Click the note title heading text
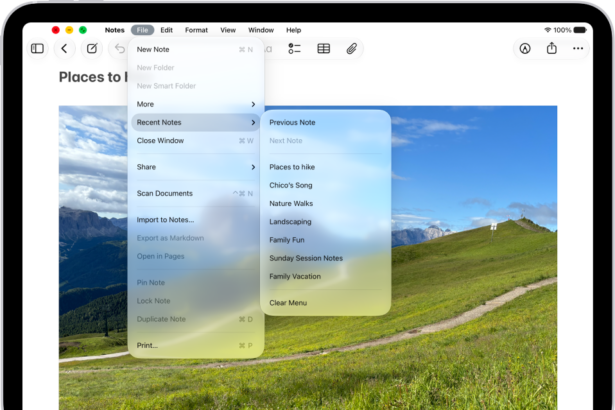 click(x=93, y=77)
